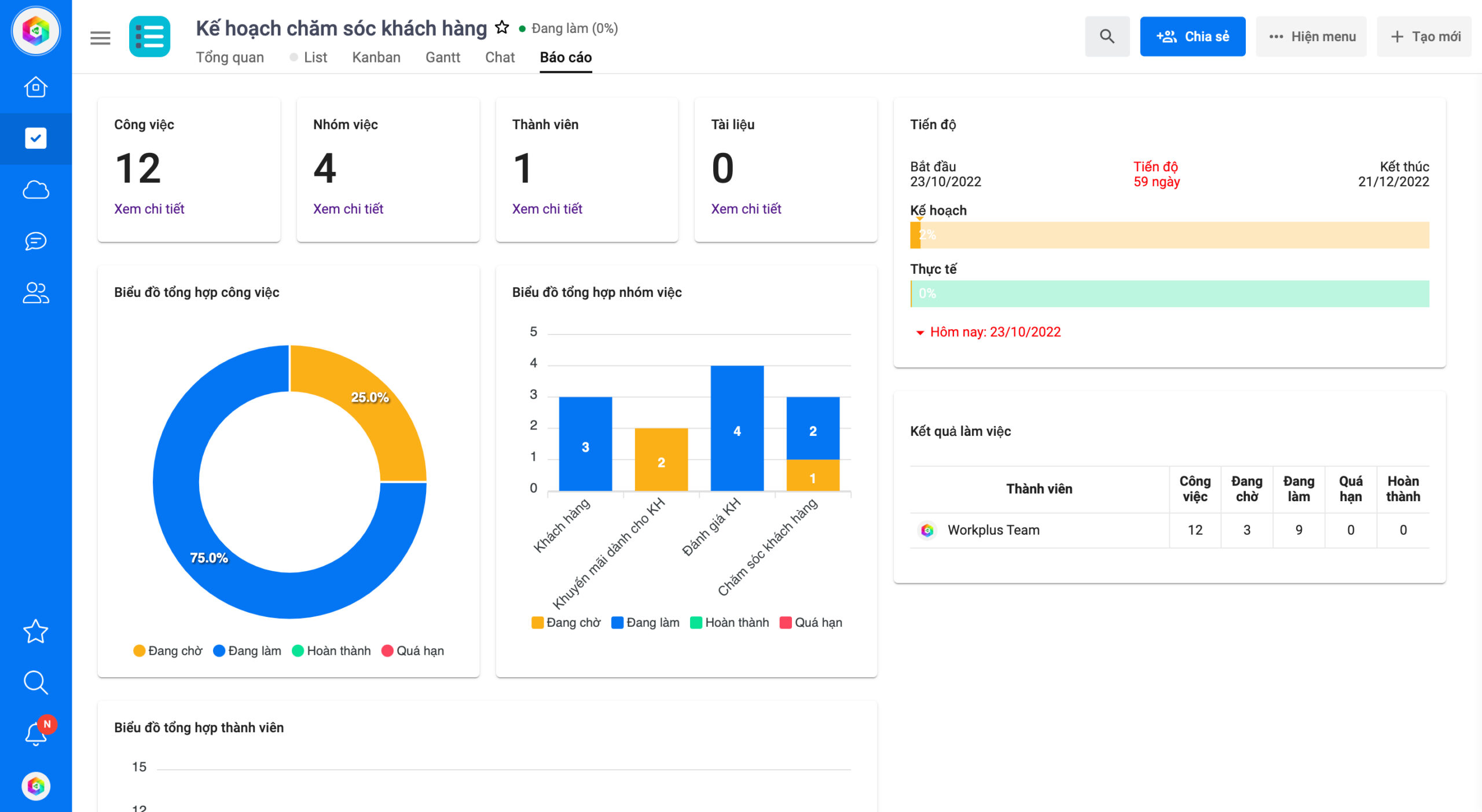Open Xem chi tiết under Công việc

149,209
